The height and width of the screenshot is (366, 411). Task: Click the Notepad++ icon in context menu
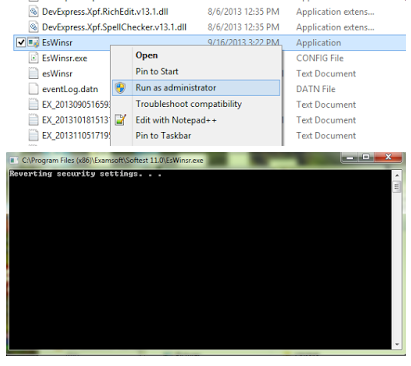[x=120, y=120]
